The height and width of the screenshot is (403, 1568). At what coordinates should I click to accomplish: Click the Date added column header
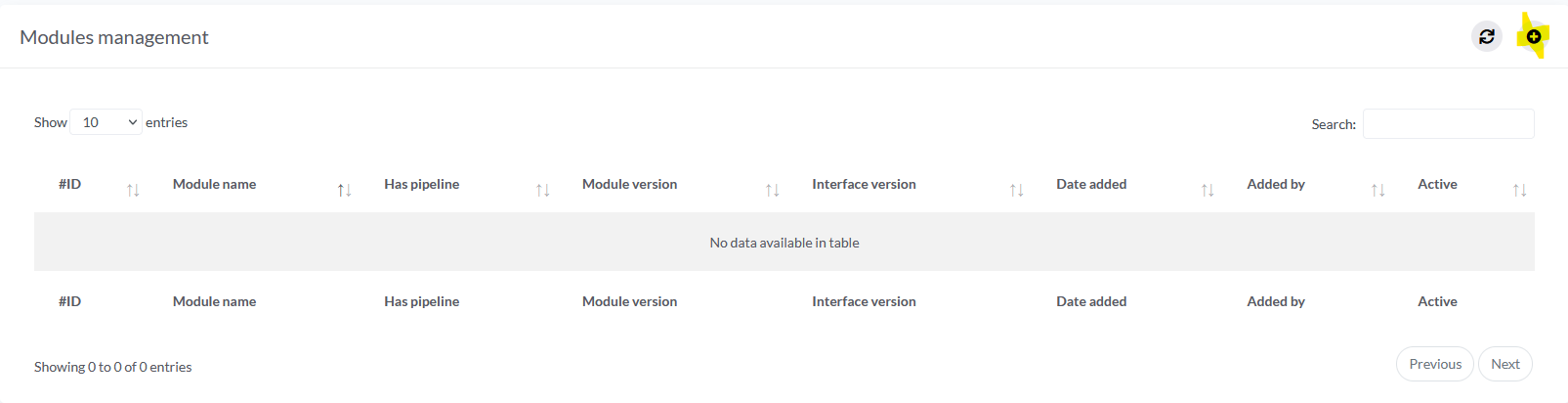tap(1091, 184)
